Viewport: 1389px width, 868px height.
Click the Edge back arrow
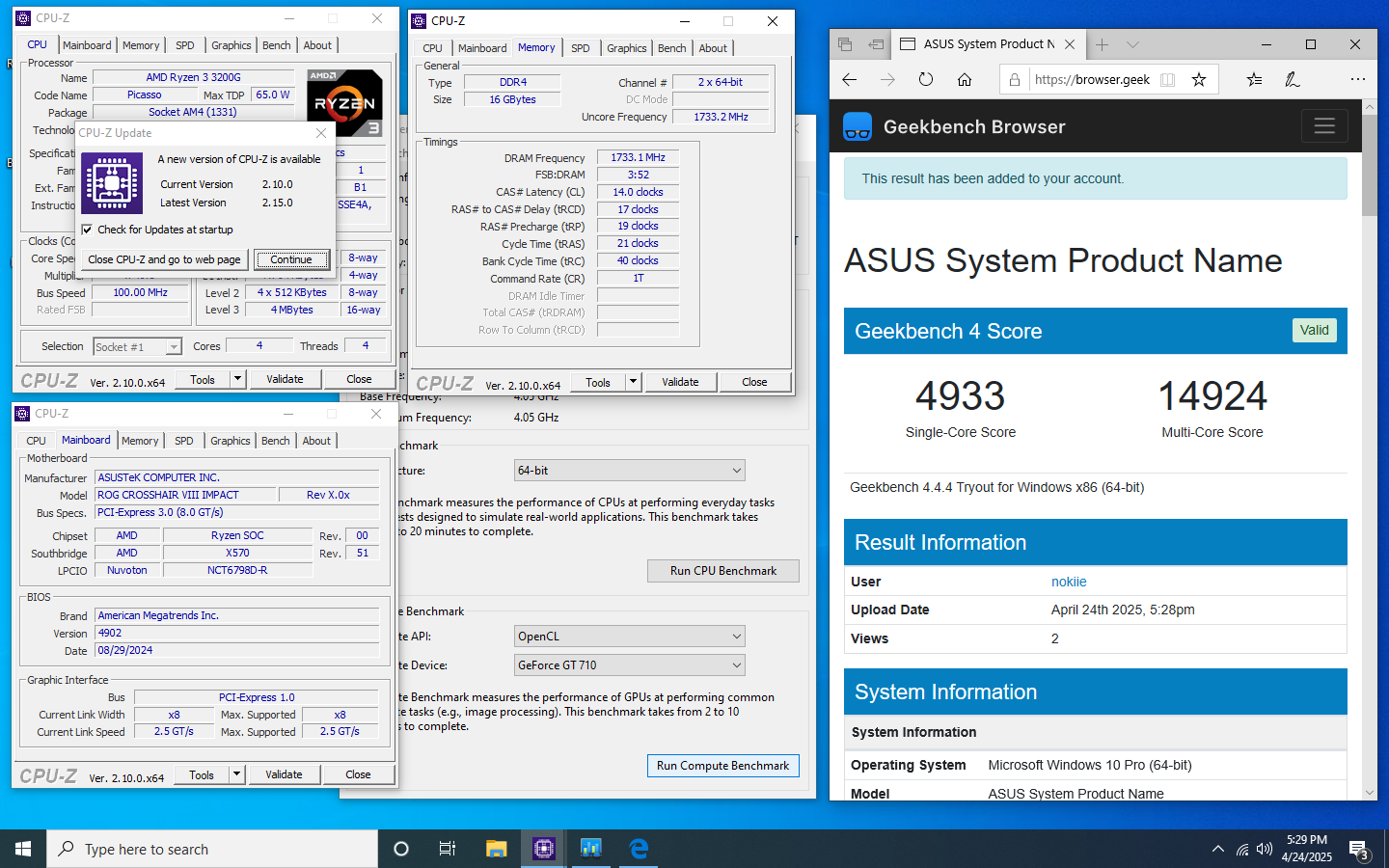click(850, 80)
